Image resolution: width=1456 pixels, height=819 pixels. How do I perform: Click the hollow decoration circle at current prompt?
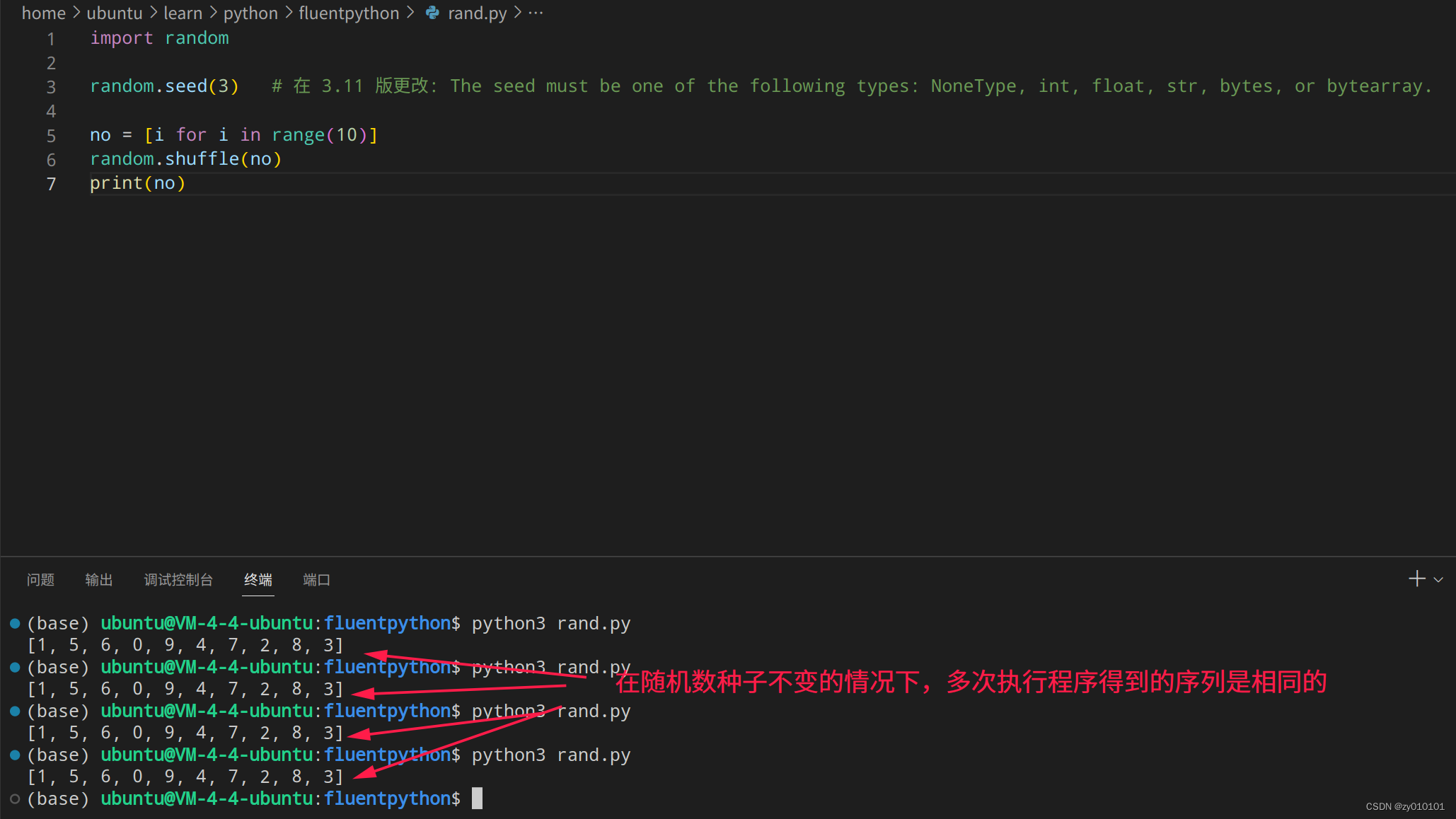pyautogui.click(x=14, y=798)
